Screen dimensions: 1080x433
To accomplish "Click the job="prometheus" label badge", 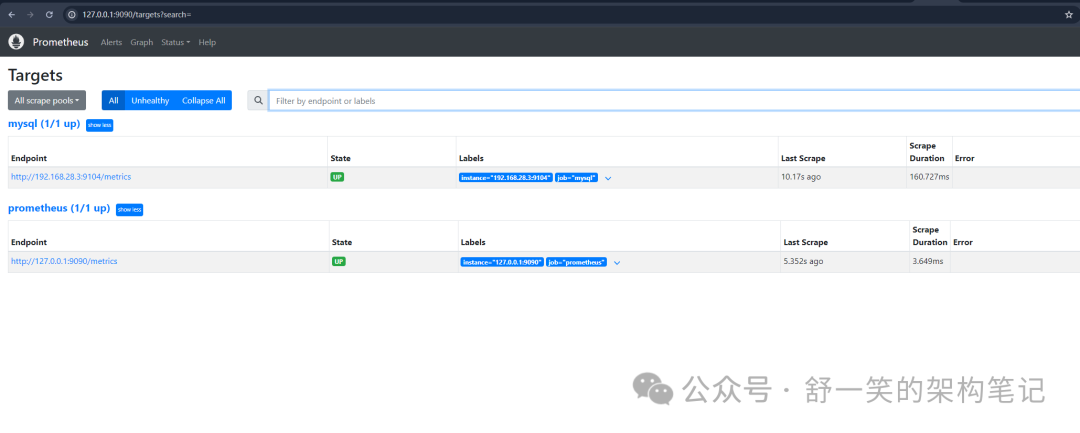I will point(577,262).
